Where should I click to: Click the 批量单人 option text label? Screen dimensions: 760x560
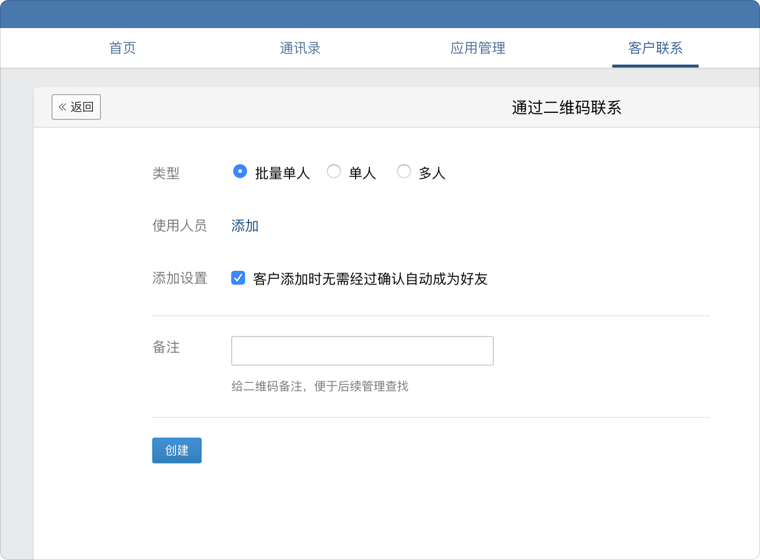click(282, 173)
